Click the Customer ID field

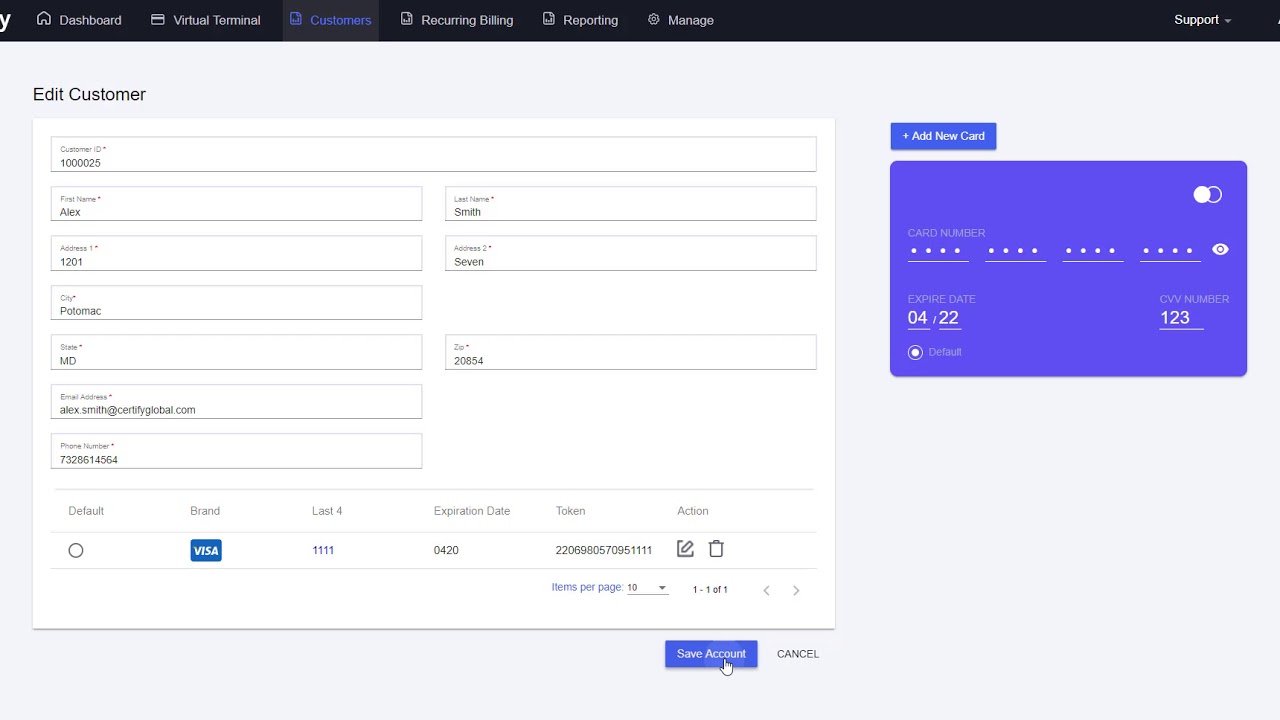tap(434, 154)
